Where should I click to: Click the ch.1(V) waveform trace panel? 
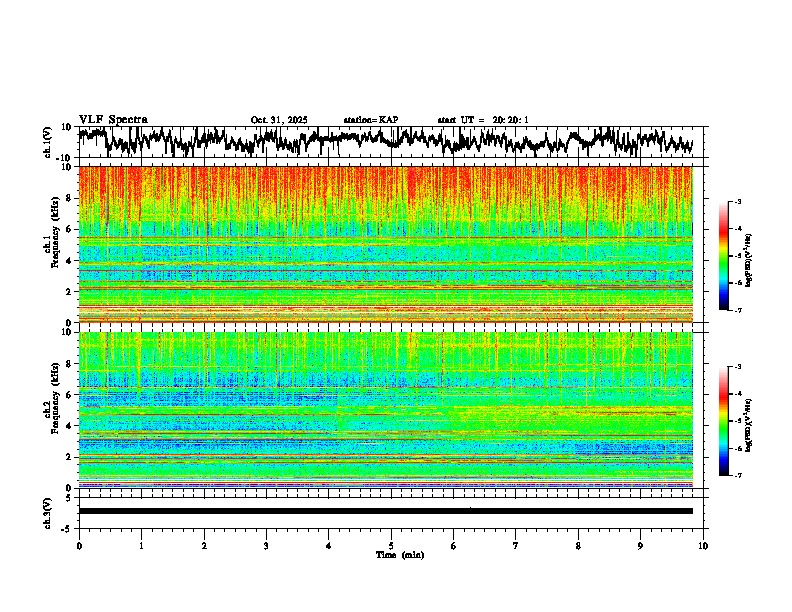(x=390, y=142)
